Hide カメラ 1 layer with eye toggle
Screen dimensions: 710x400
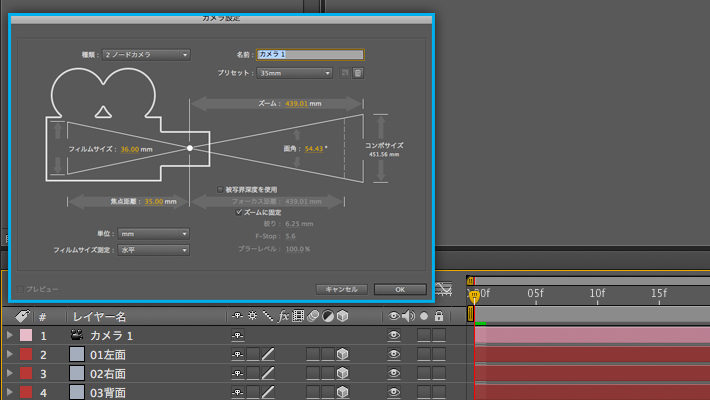click(394, 335)
